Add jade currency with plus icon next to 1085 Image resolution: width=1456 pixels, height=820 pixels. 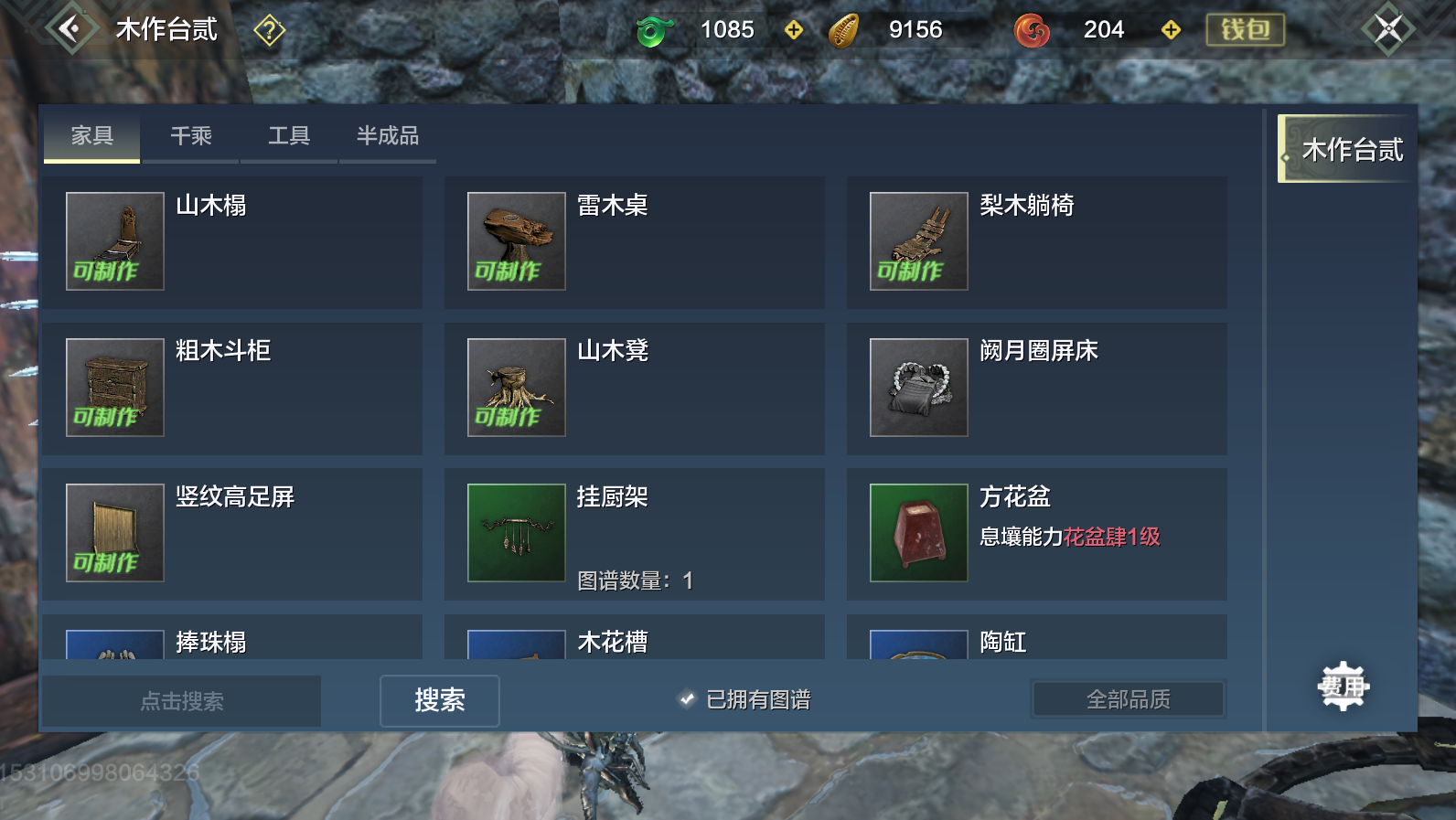(794, 30)
